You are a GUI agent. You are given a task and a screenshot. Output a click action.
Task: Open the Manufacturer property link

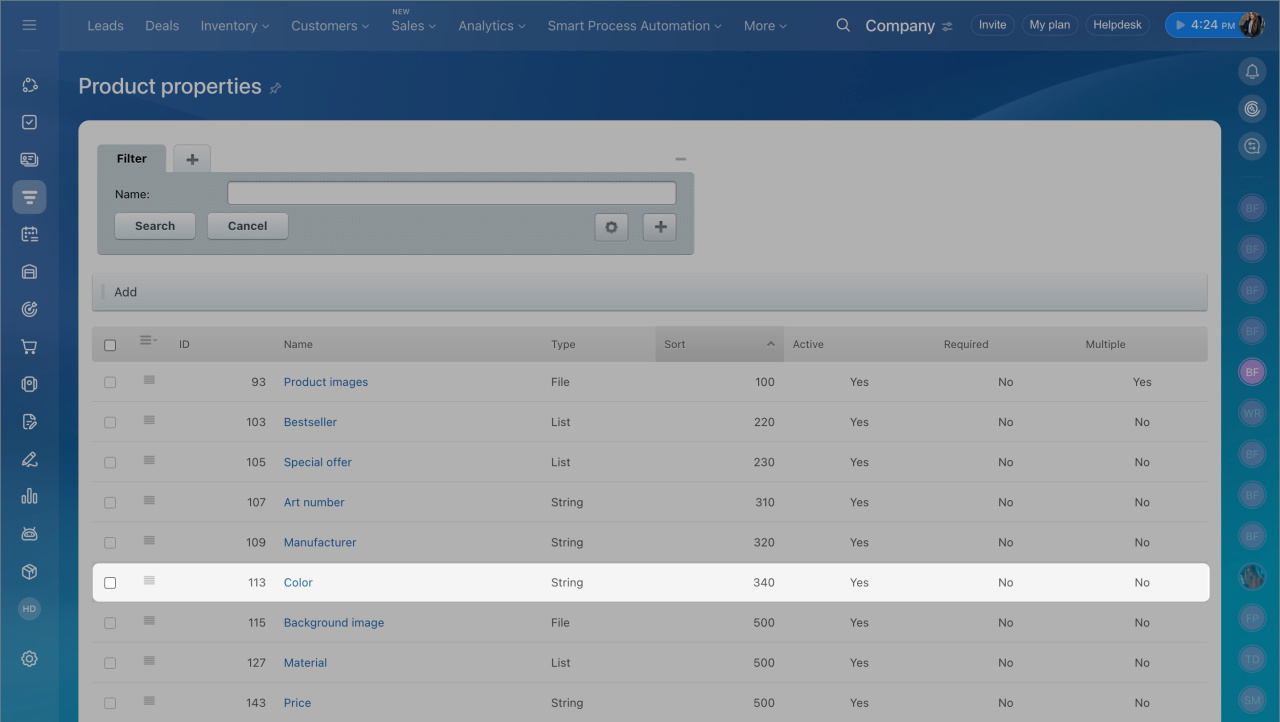point(320,542)
